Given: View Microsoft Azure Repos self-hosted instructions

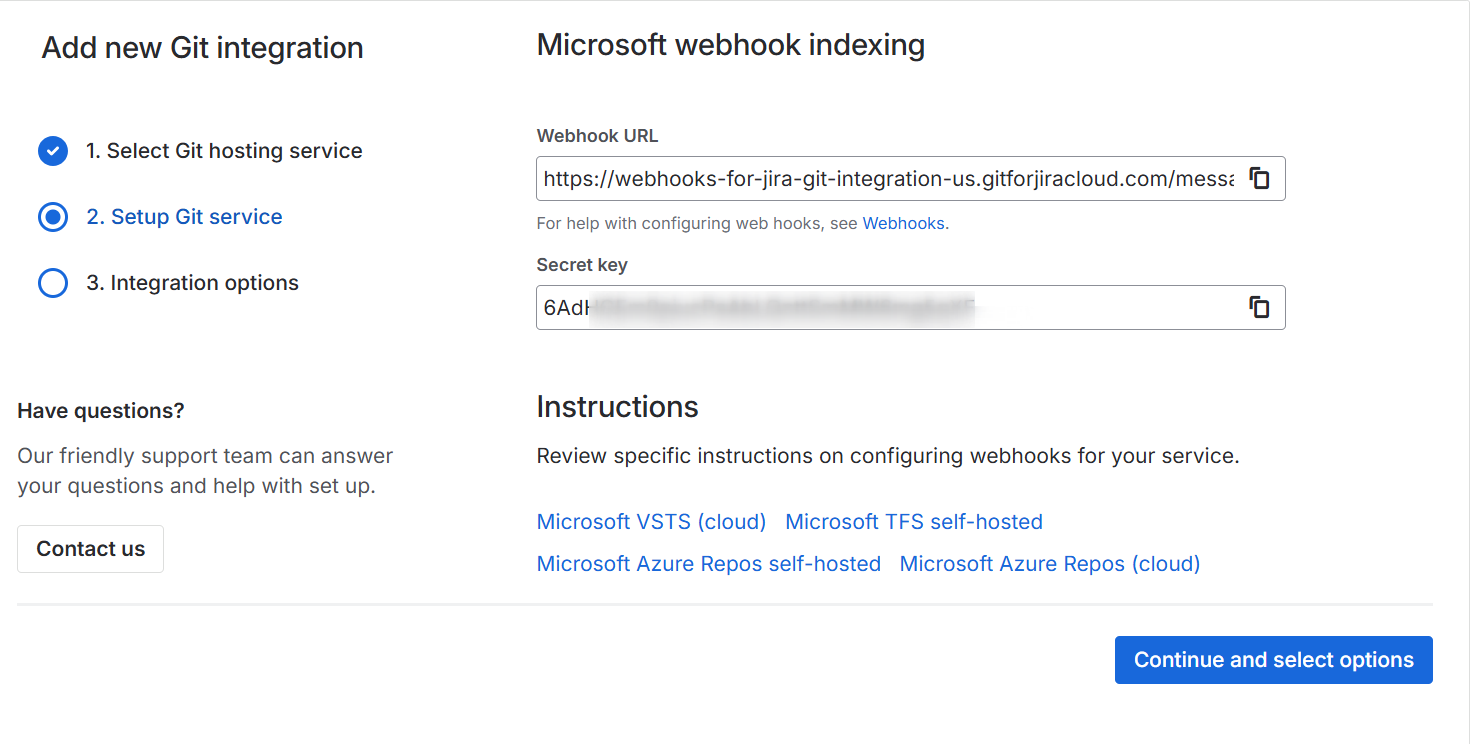Looking at the screenshot, I should (x=708, y=564).
